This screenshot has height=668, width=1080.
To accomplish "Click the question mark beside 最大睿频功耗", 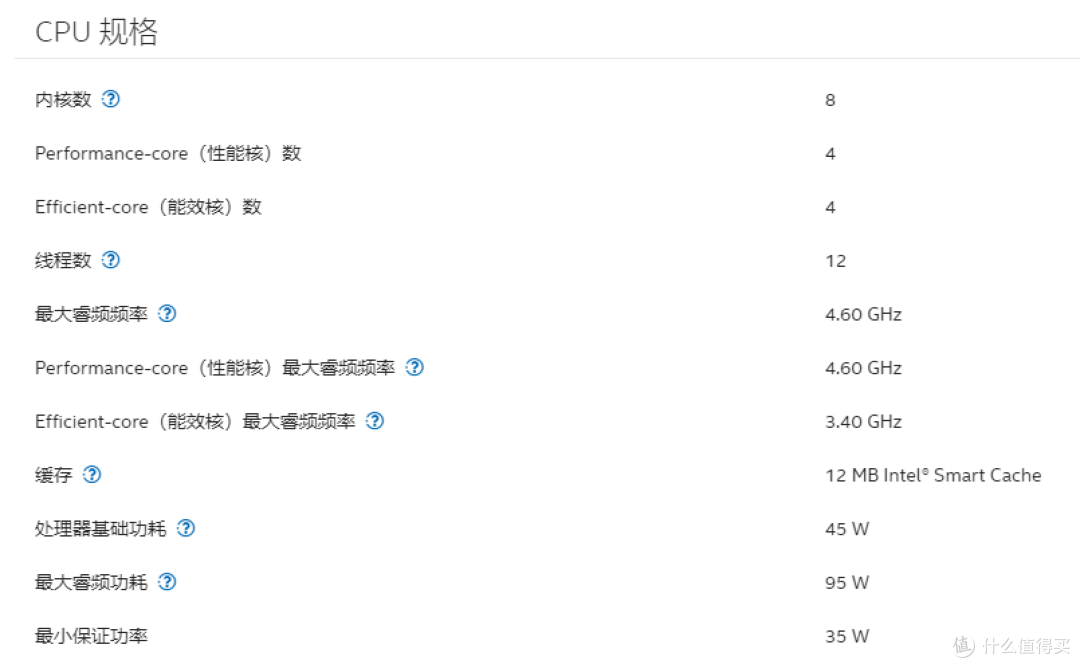I will [167, 582].
